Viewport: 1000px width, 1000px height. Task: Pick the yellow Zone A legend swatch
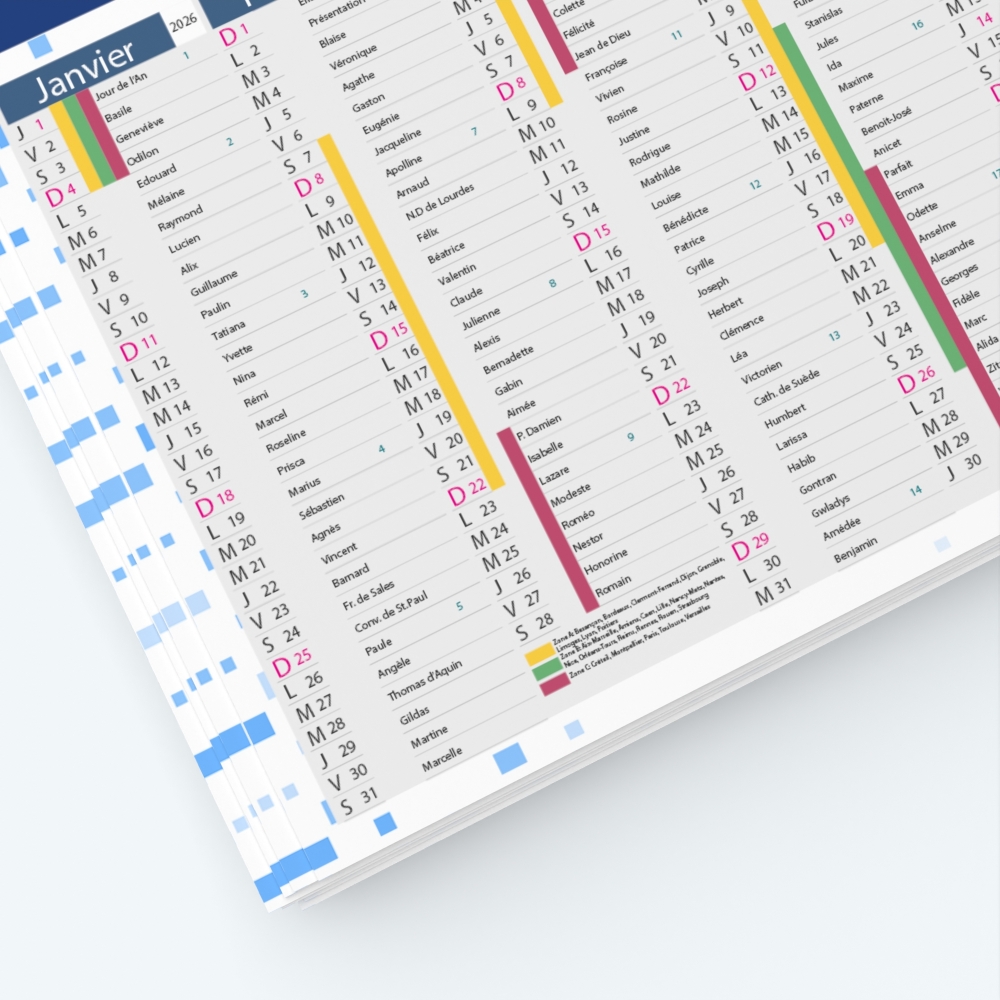pyautogui.click(x=540, y=654)
